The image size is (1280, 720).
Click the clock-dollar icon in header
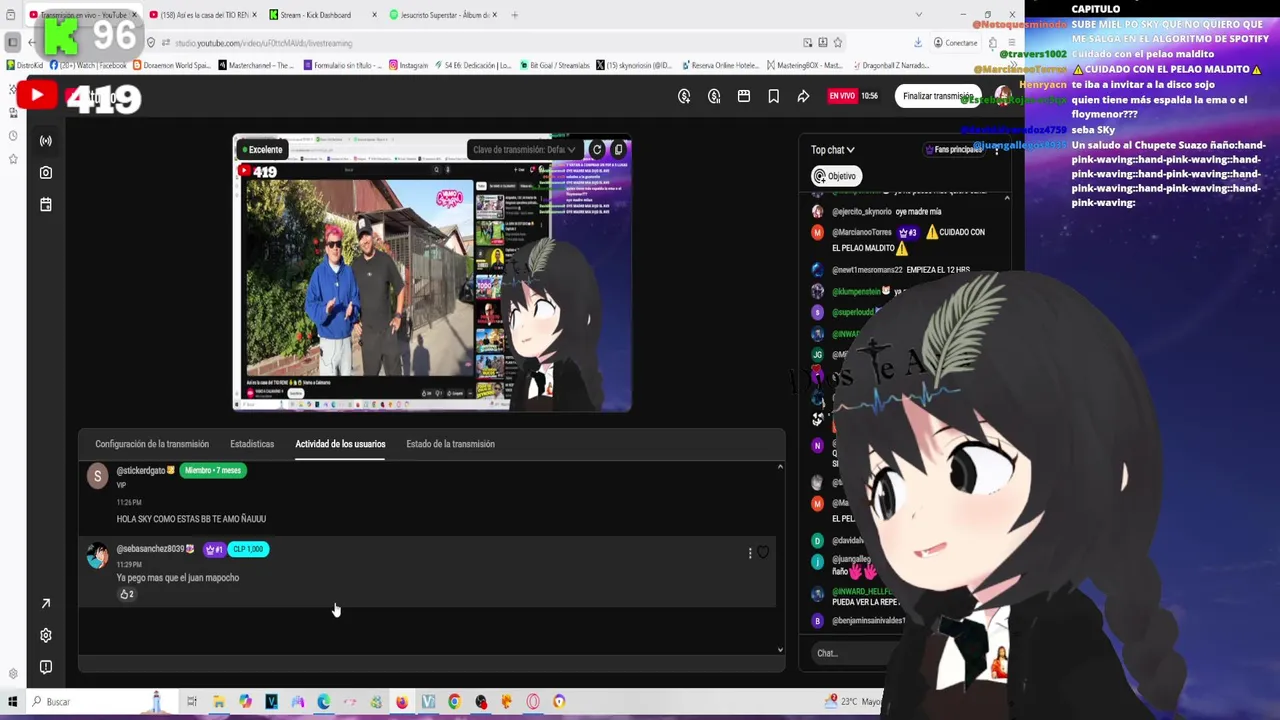(x=714, y=96)
